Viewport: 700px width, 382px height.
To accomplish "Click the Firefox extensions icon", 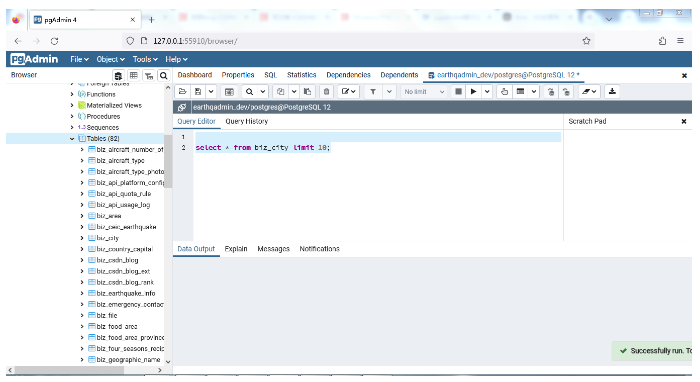I will (x=662, y=41).
